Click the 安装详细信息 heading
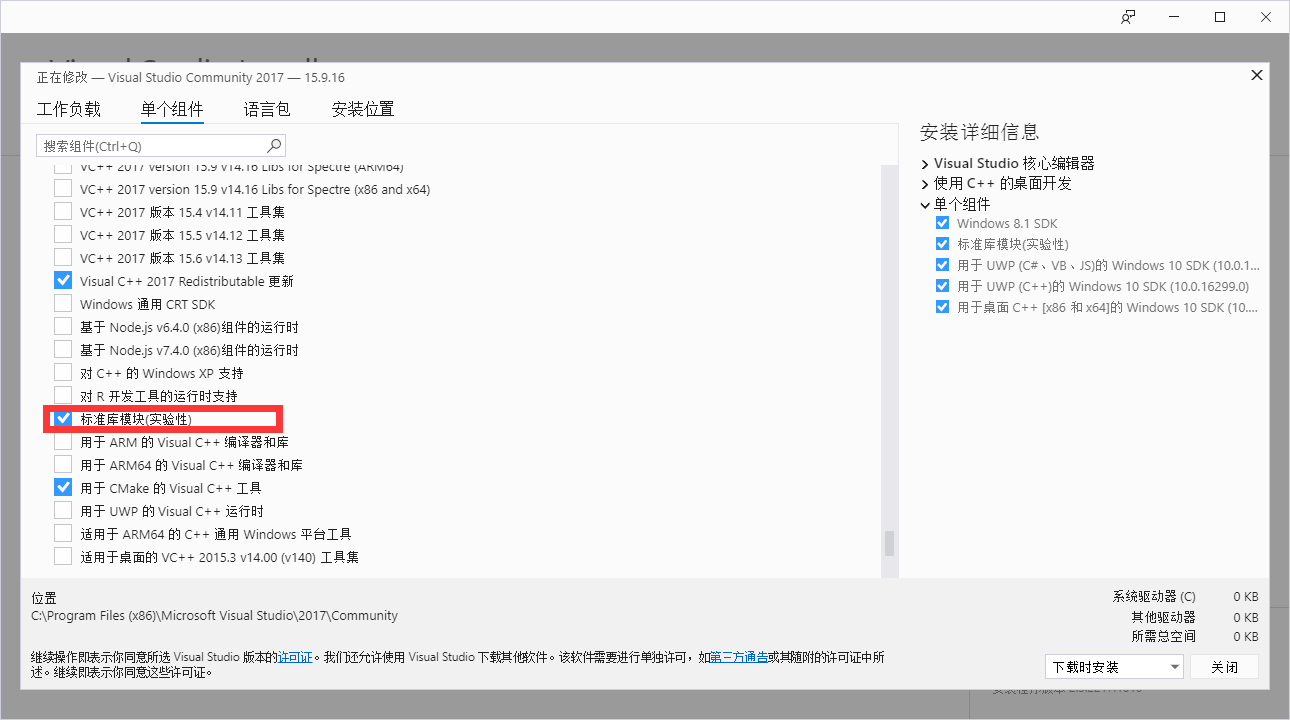Viewport: 1290px width, 720px height. [x=980, y=132]
